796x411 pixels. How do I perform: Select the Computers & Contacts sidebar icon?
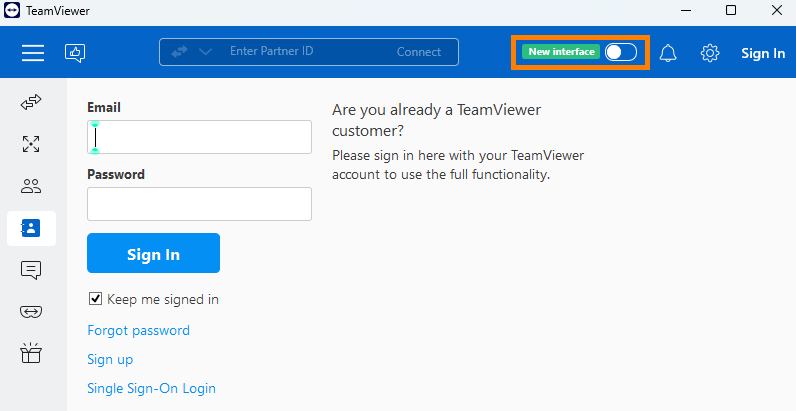[x=31, y=228]
